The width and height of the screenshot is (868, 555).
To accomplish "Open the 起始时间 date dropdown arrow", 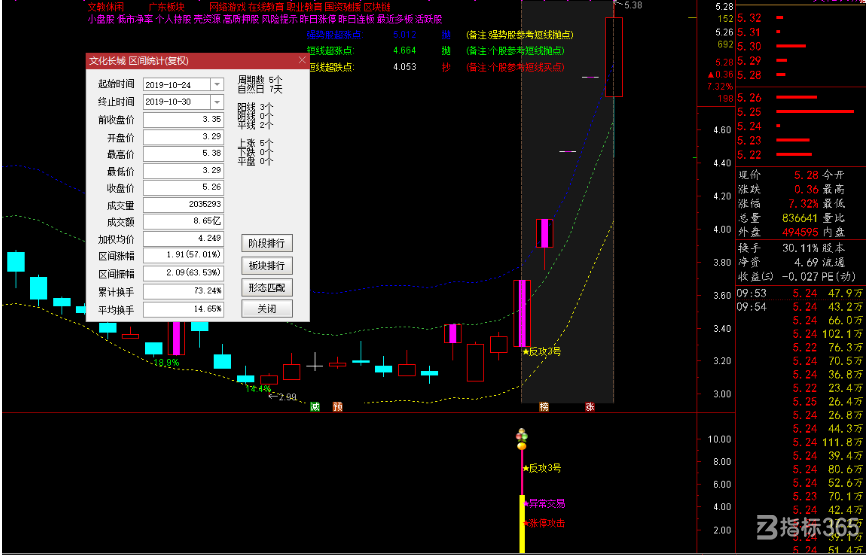I will click(x=217, y=85).
